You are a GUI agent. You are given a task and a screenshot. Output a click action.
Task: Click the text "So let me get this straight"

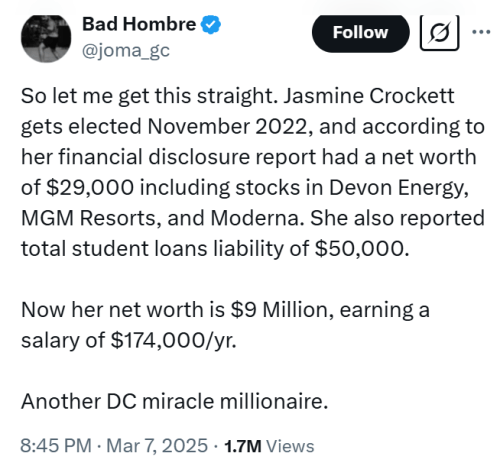pos(148,97)
